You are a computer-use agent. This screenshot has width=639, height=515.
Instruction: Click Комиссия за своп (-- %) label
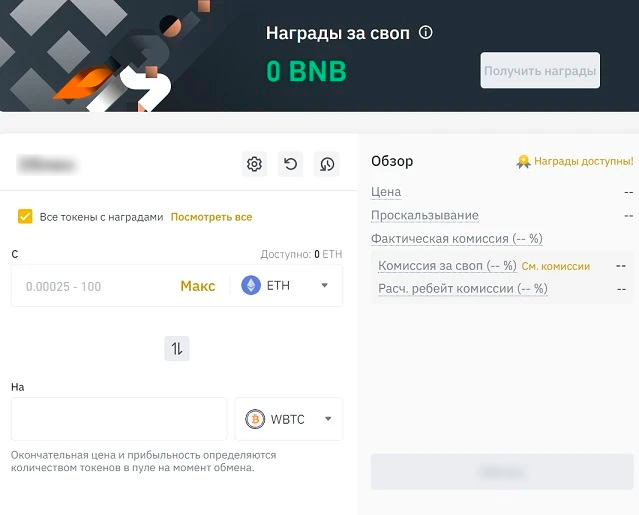pyautogui.click(x=447, y=266)
